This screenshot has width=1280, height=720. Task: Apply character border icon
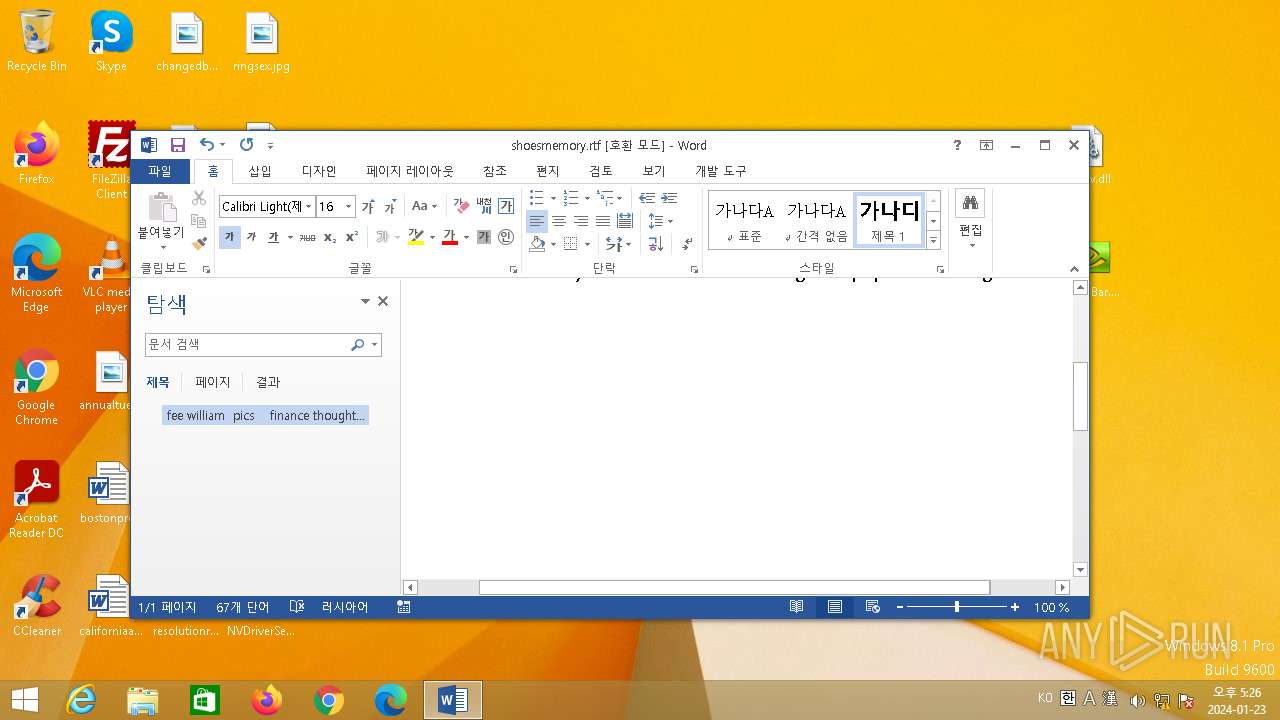(x=506, y=207)
